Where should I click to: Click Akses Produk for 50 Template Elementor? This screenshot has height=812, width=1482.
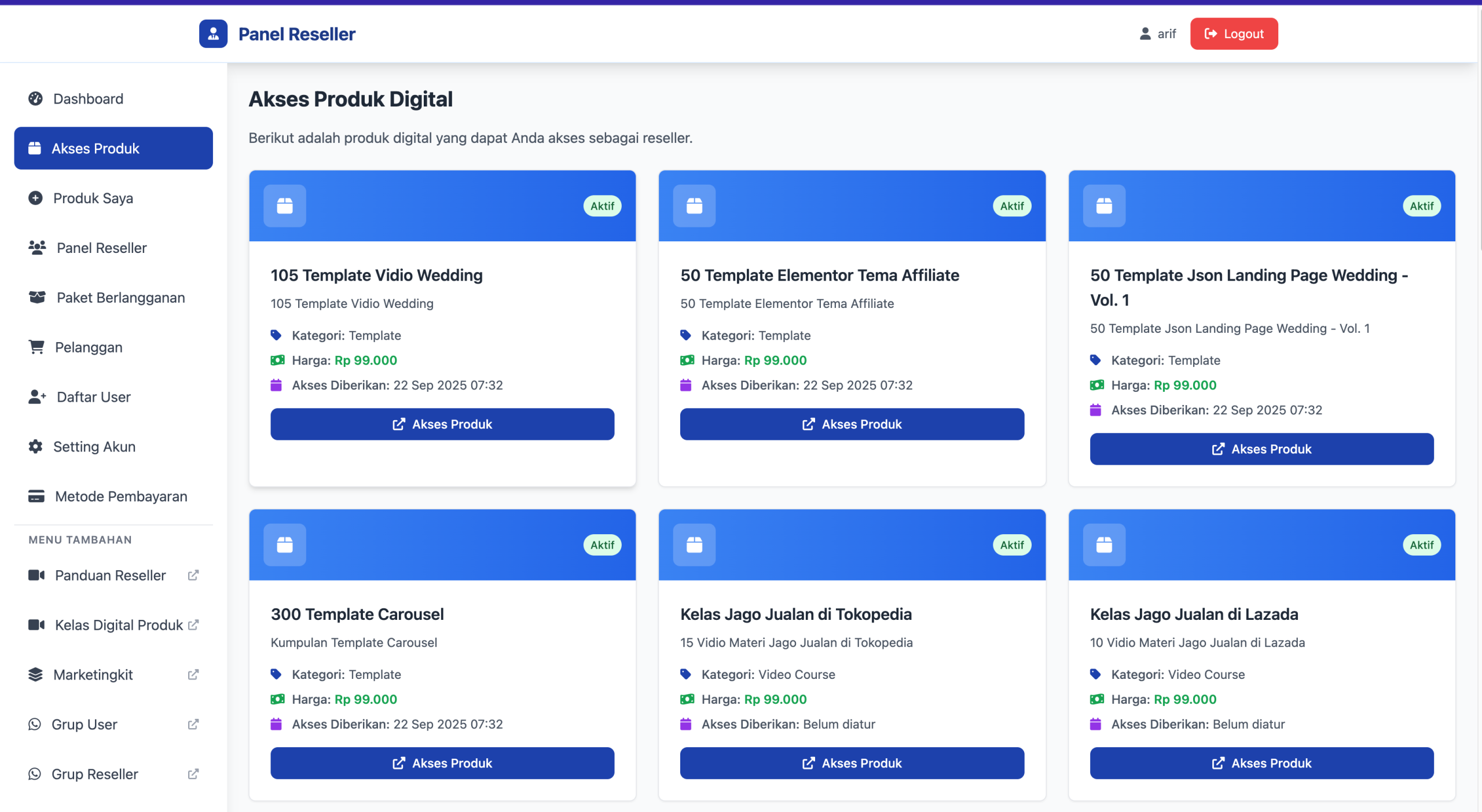(852, 424)
